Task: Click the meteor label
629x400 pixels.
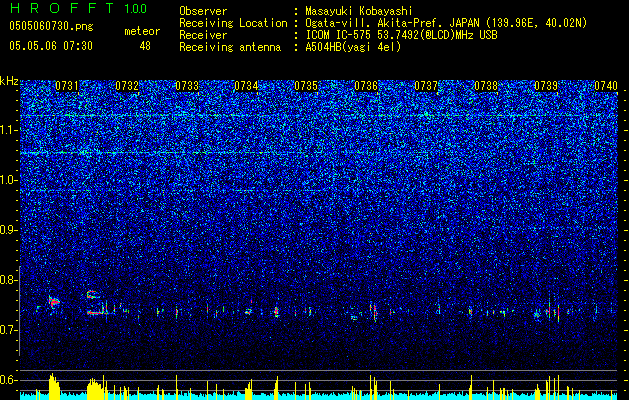Action: [x=142, y=31]
